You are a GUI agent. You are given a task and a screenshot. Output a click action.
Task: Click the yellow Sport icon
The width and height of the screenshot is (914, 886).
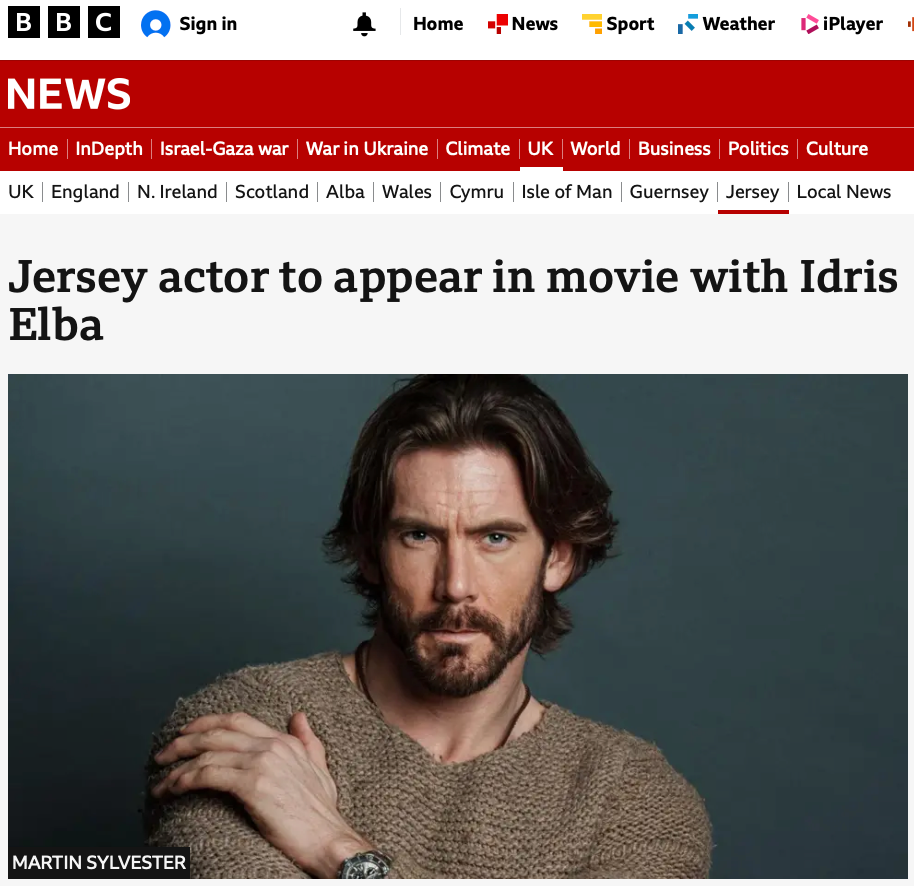coord(592,24)
